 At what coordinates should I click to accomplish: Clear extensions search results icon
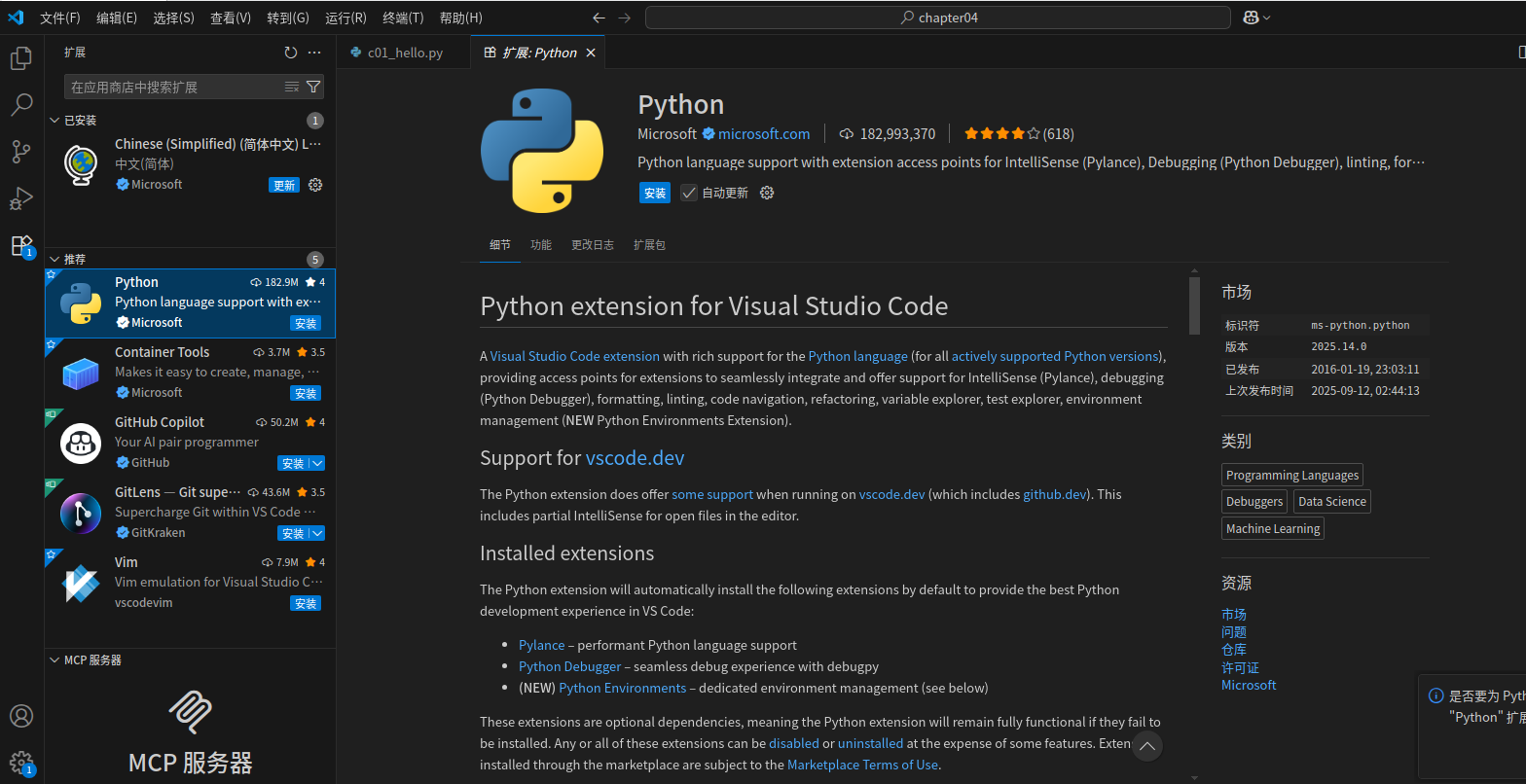click(292, 87)
